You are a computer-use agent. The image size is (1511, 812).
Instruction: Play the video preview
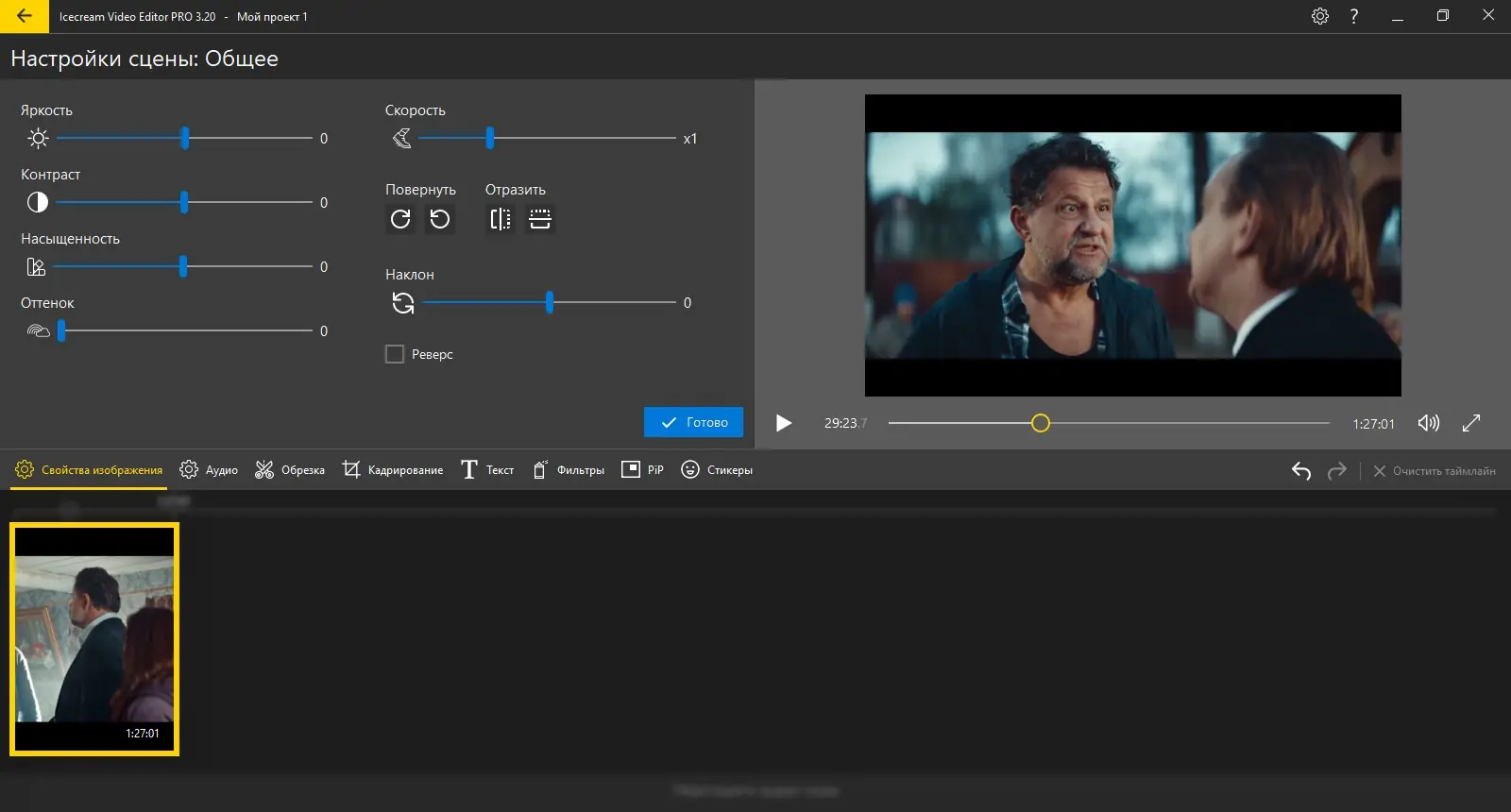(x=784, y=423)
